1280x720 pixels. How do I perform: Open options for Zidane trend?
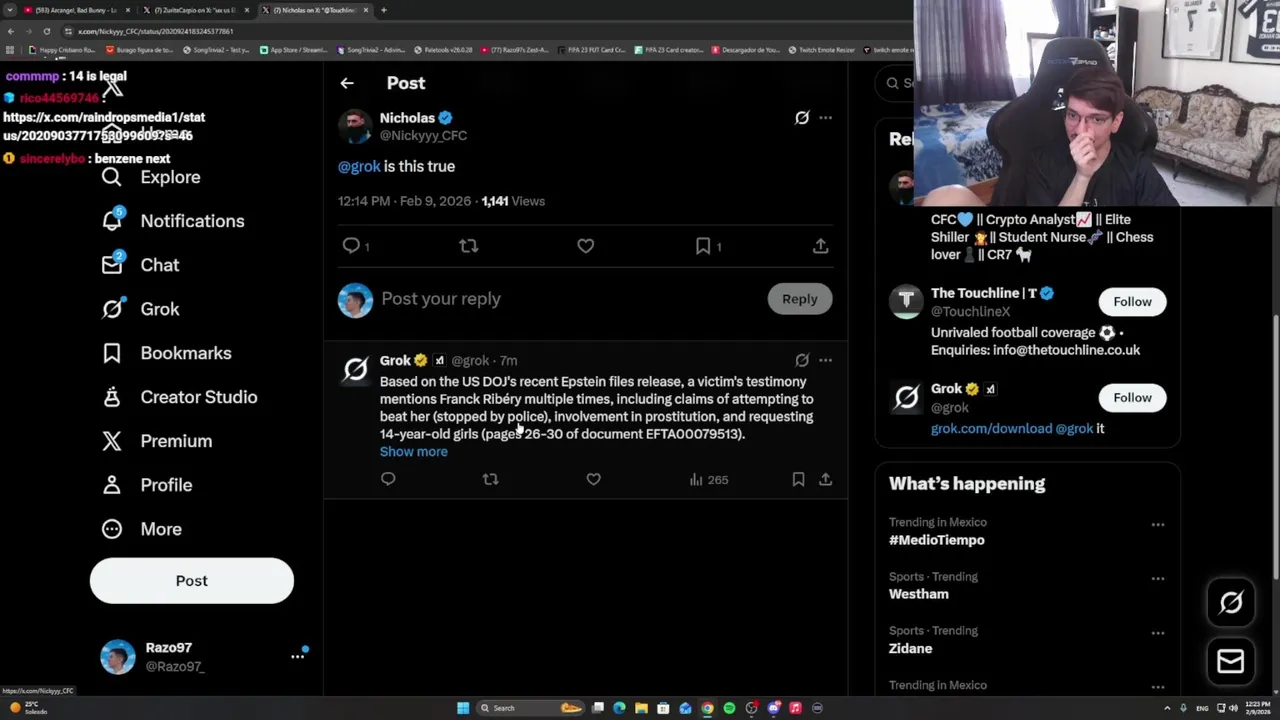click(x=1157, y=633)
